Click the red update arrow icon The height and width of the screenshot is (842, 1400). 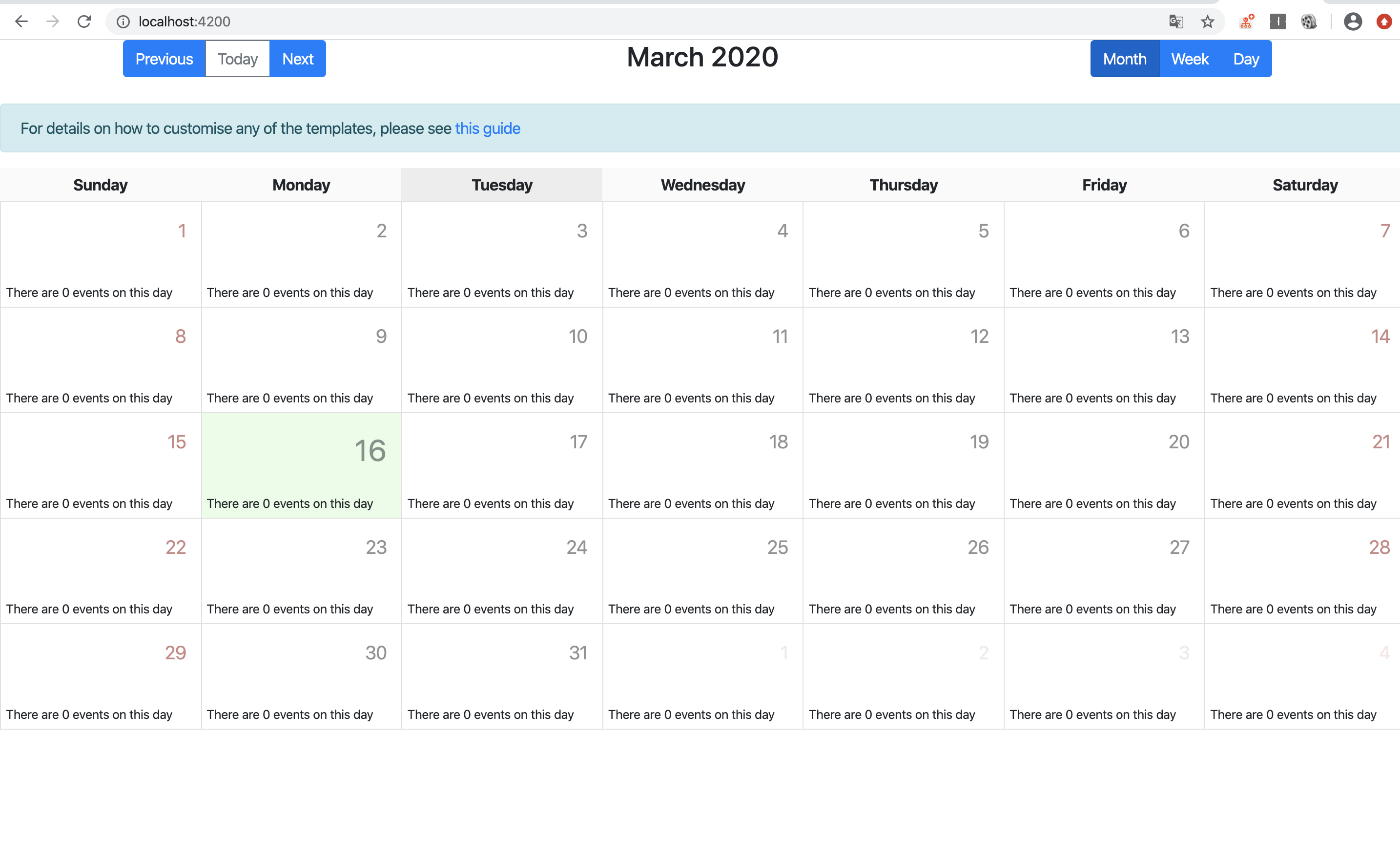(x=1383, y=21)
